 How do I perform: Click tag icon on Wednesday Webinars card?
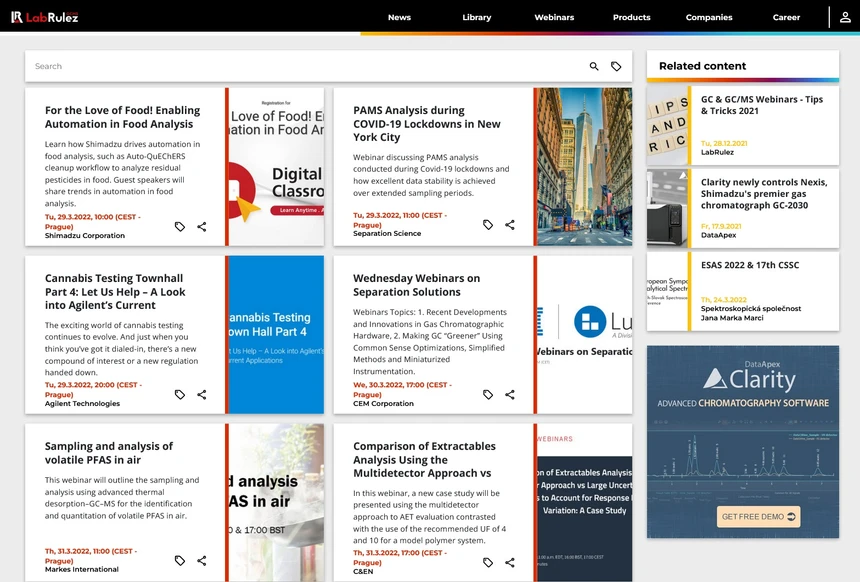pyautogui.click(x=488, y=394)
